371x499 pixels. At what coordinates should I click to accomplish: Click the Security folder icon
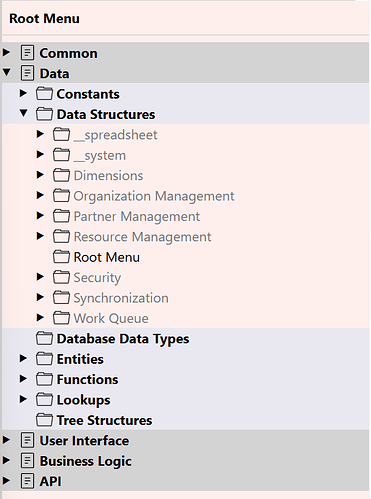61,277
